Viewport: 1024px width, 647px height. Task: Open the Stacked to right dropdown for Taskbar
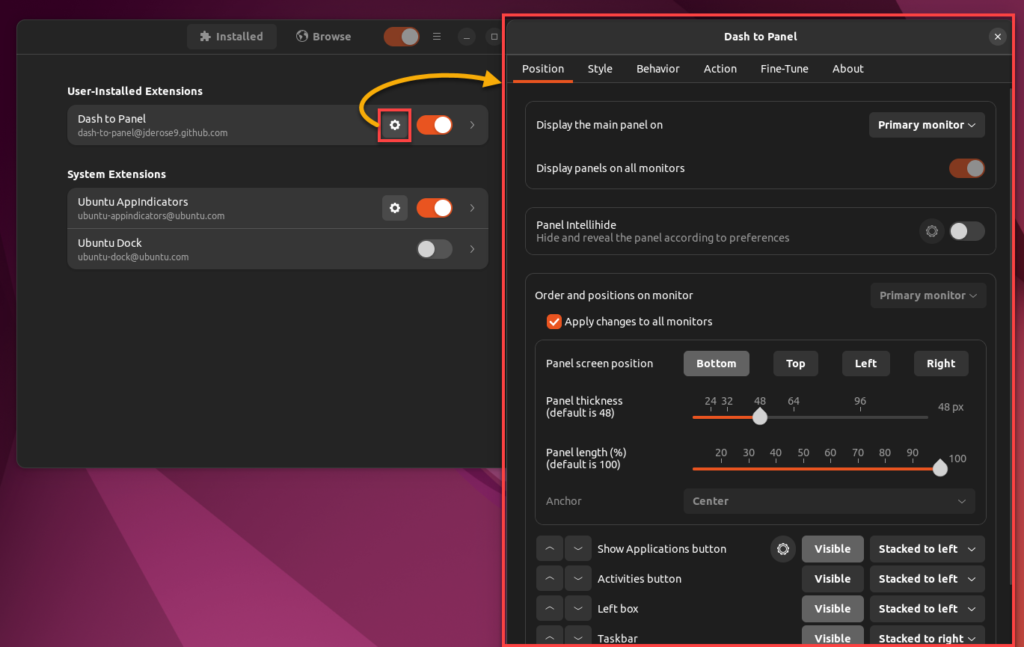point(926,637)
